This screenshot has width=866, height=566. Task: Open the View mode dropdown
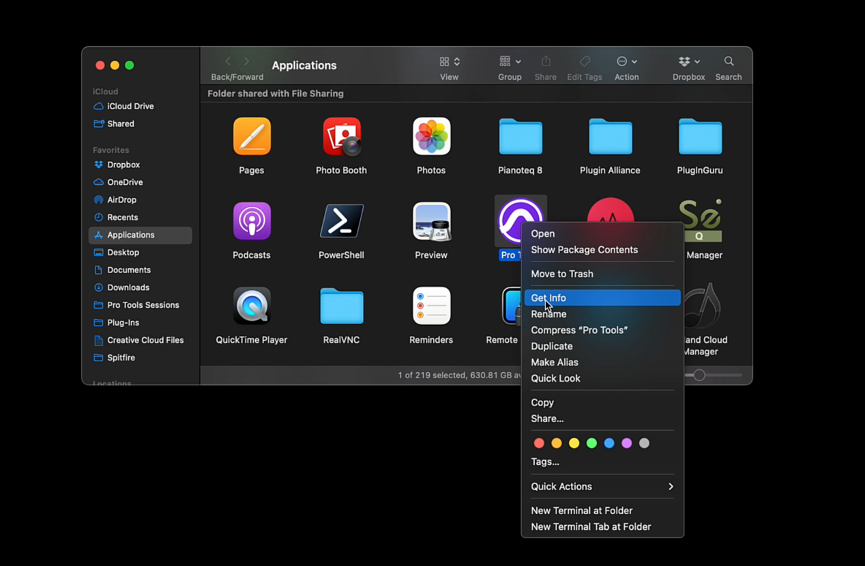click(x=450, y=61)
